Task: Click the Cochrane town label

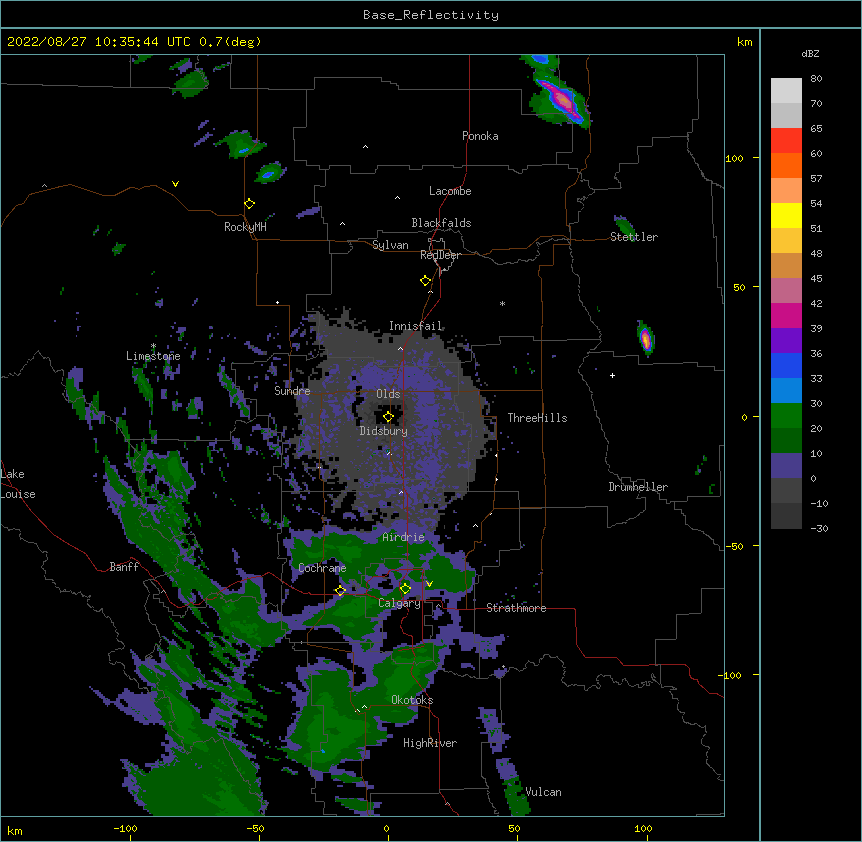Action: tap(322, 568)
